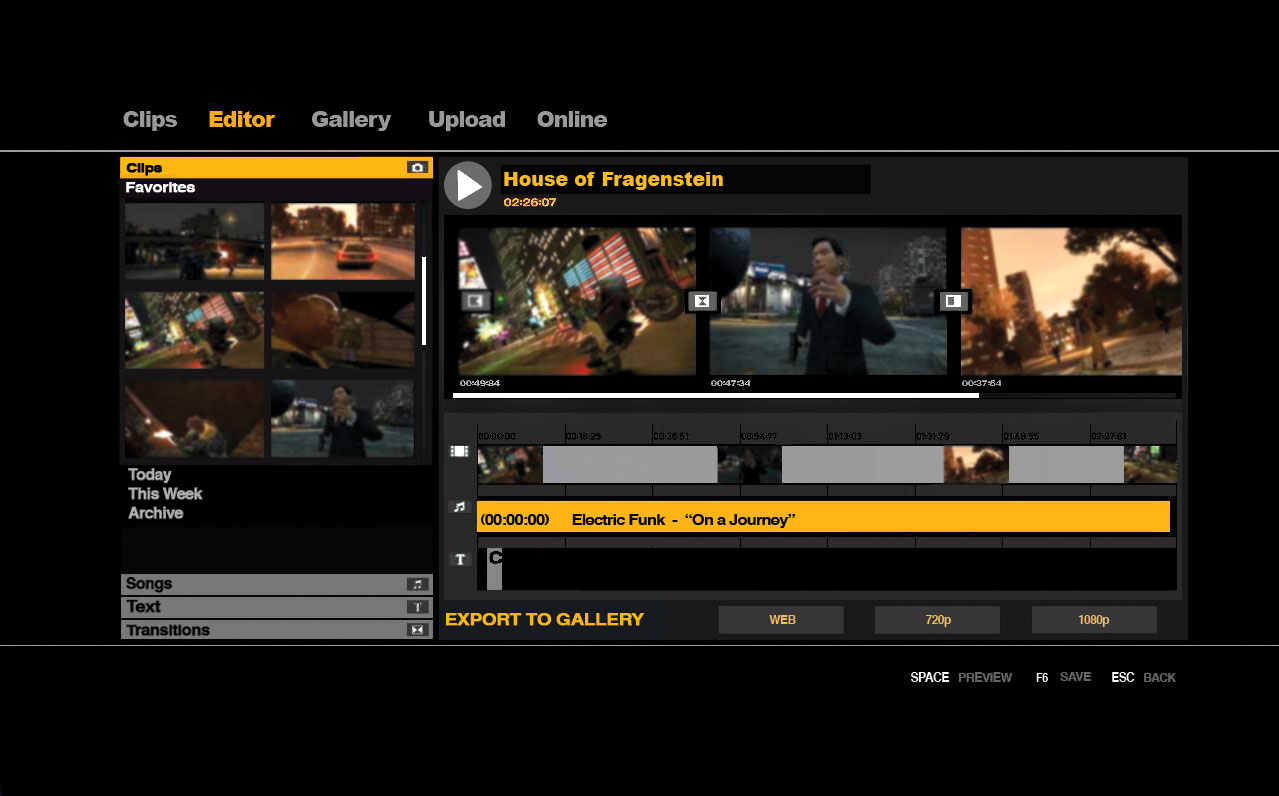
Task: Click transition icon between second and third clips
Action: (x=953, y=301)
